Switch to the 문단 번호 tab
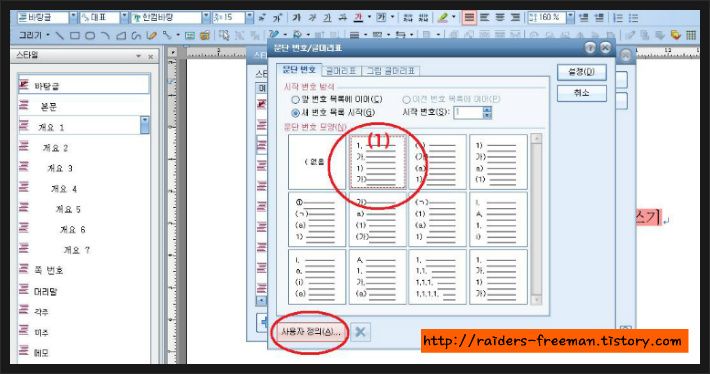Viewport: 710px width, 374px height. (299, 70)
